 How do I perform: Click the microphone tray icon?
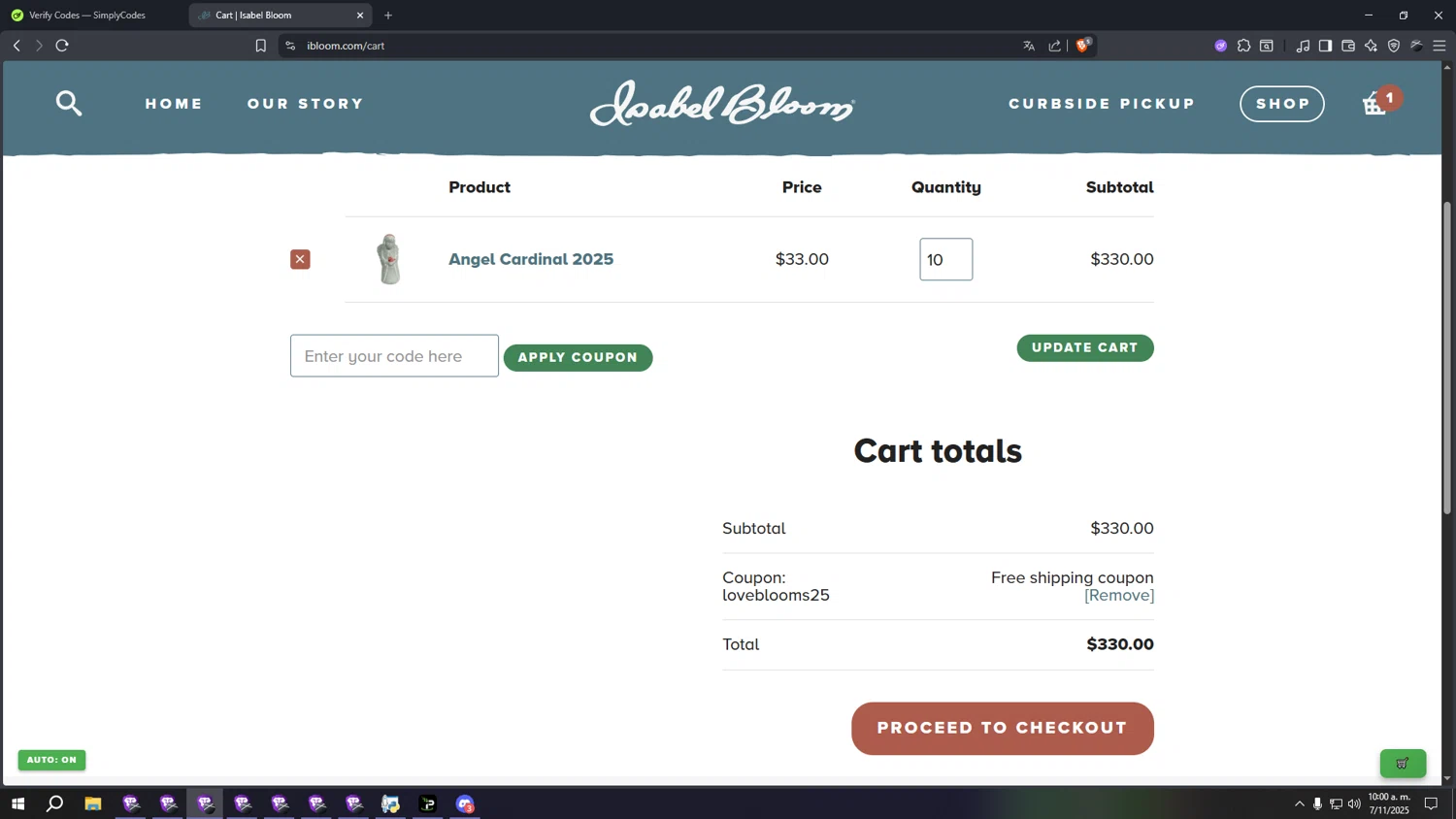(x=1317, y=803)
